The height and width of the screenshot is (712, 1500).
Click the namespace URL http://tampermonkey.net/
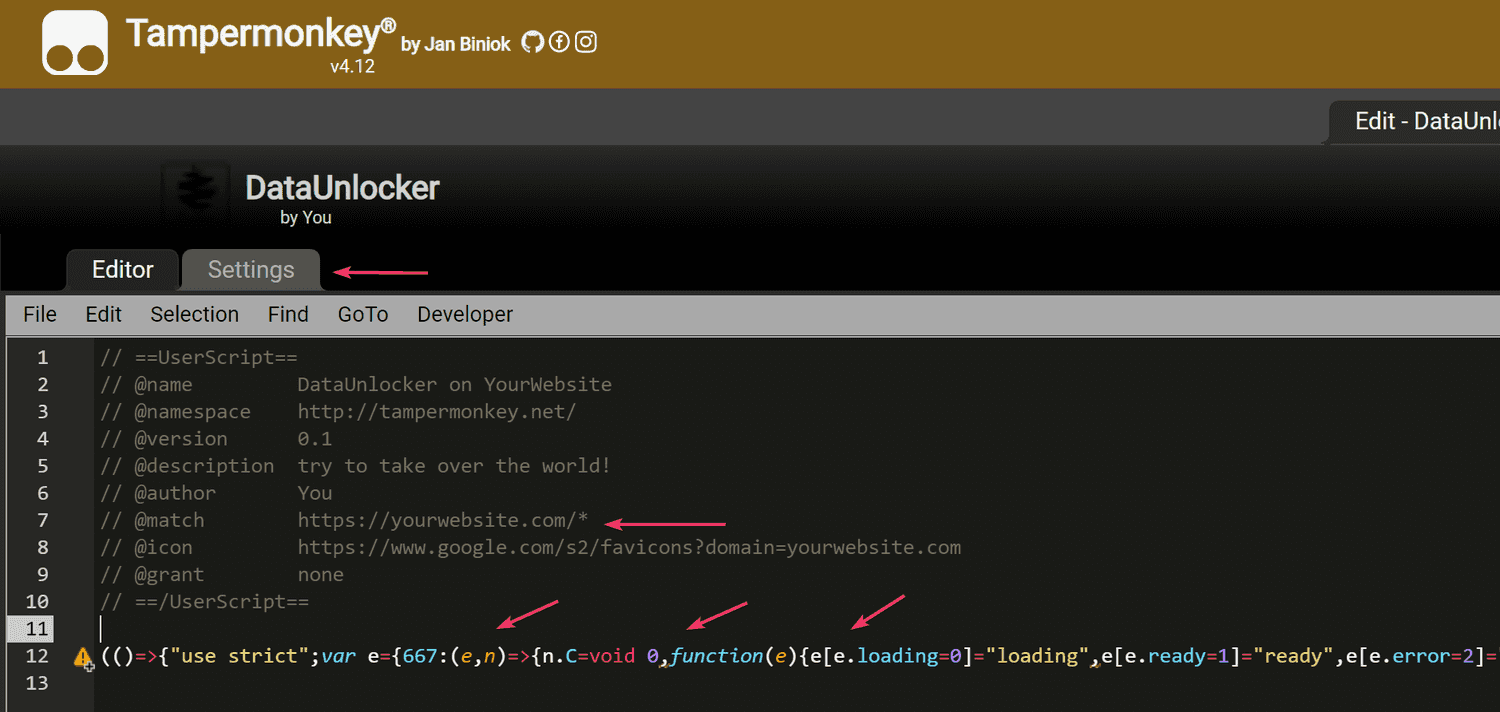tap(437, 411)
